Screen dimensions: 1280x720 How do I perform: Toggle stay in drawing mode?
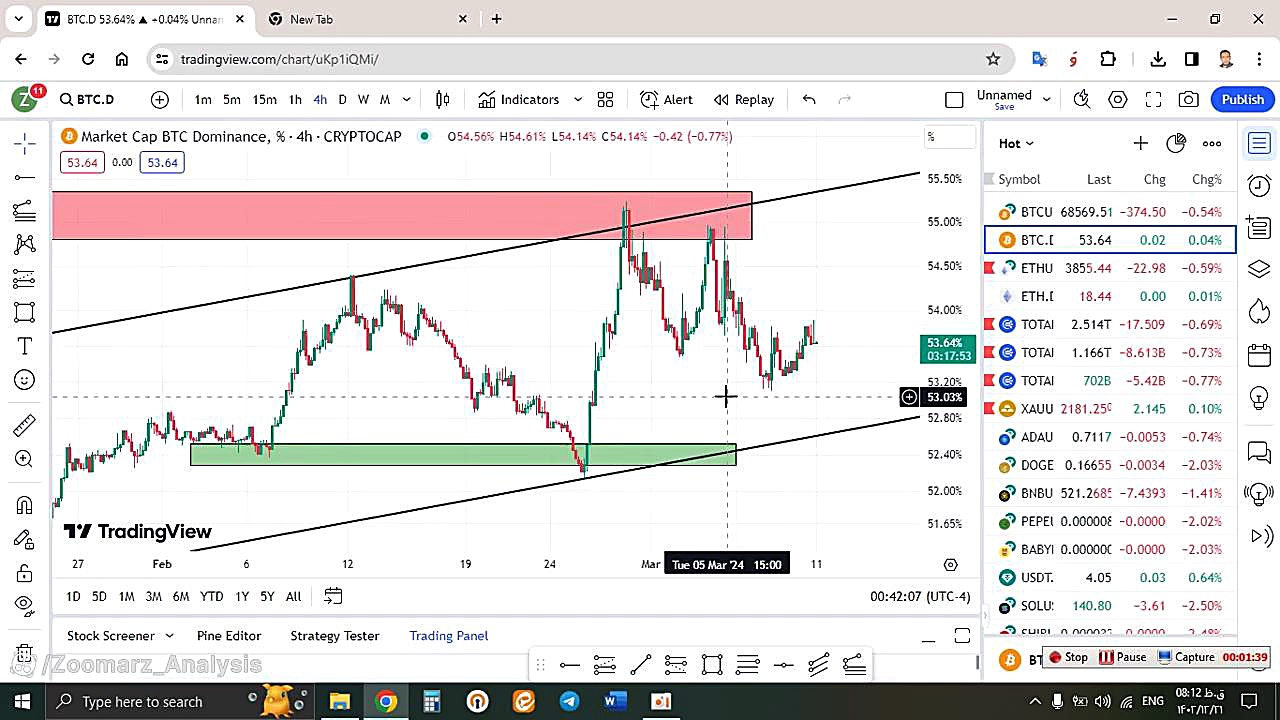coord(25,539)
